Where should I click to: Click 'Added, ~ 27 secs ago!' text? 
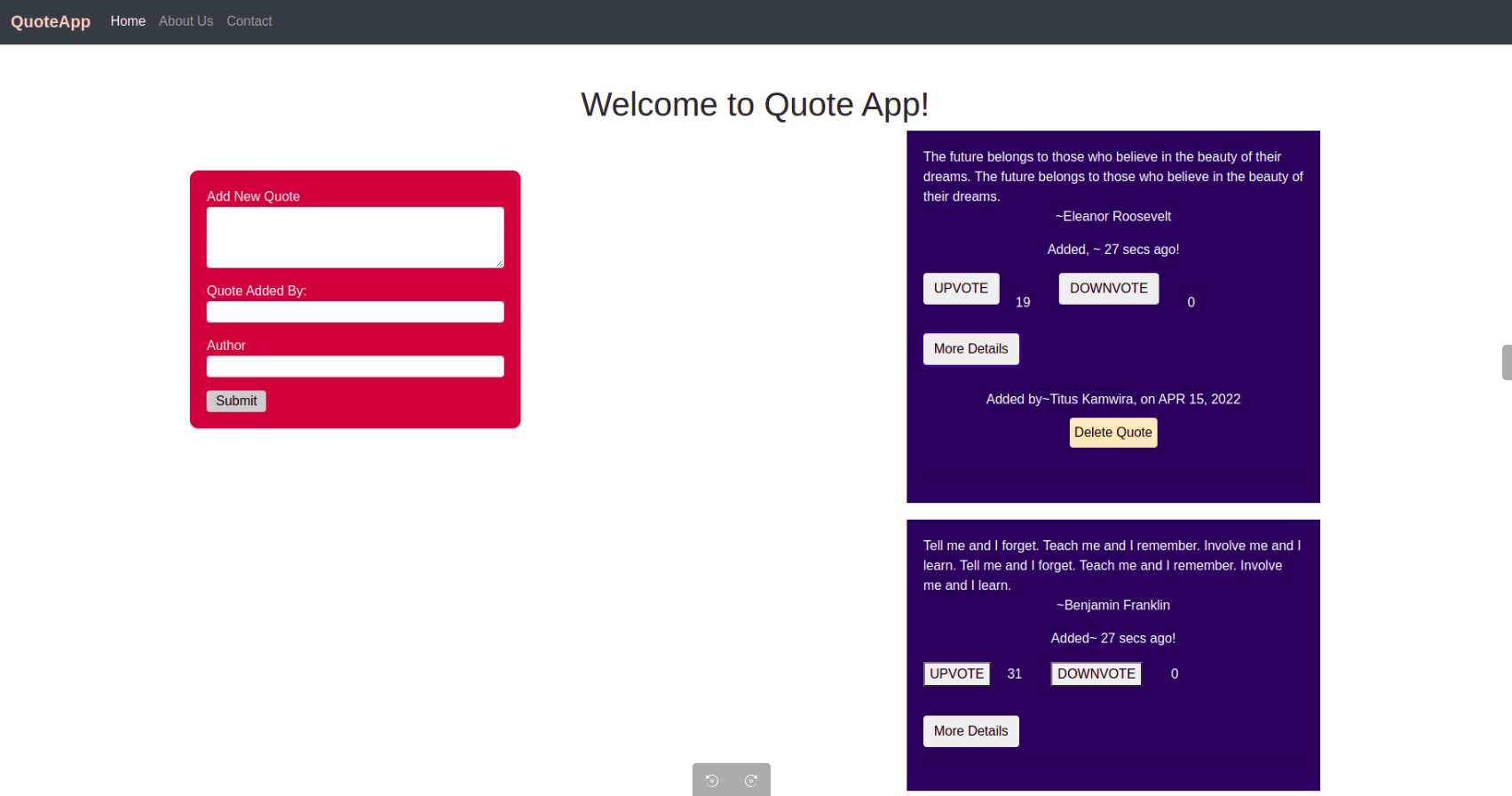[1113, 250]
